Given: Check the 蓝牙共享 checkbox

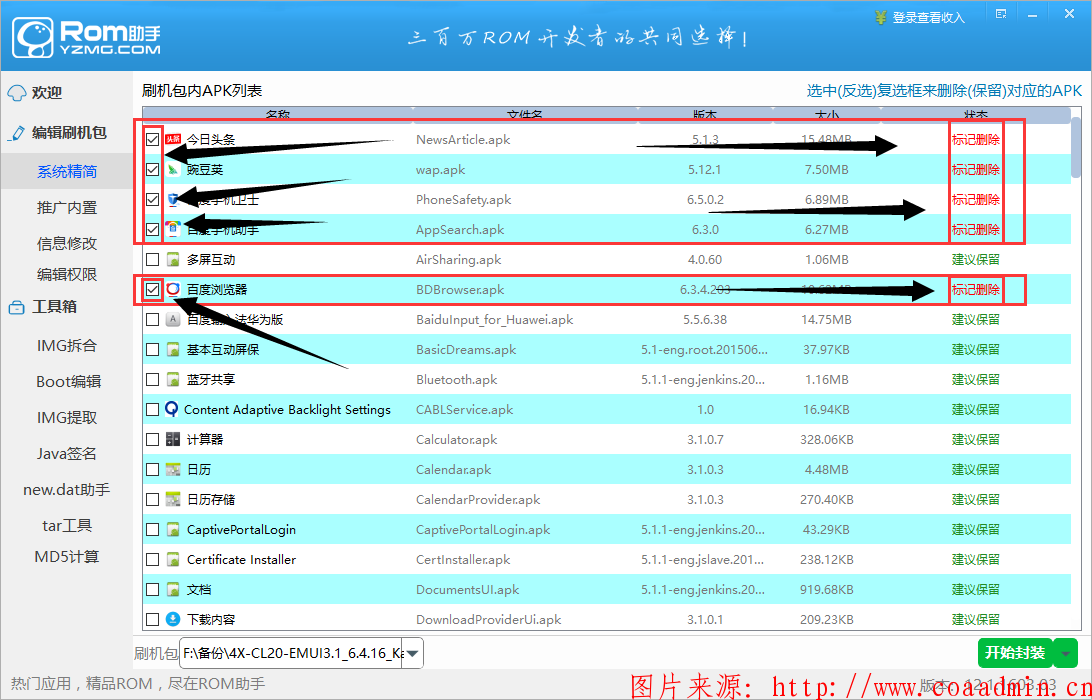Looking at the screenshot, I should (153, 379).
